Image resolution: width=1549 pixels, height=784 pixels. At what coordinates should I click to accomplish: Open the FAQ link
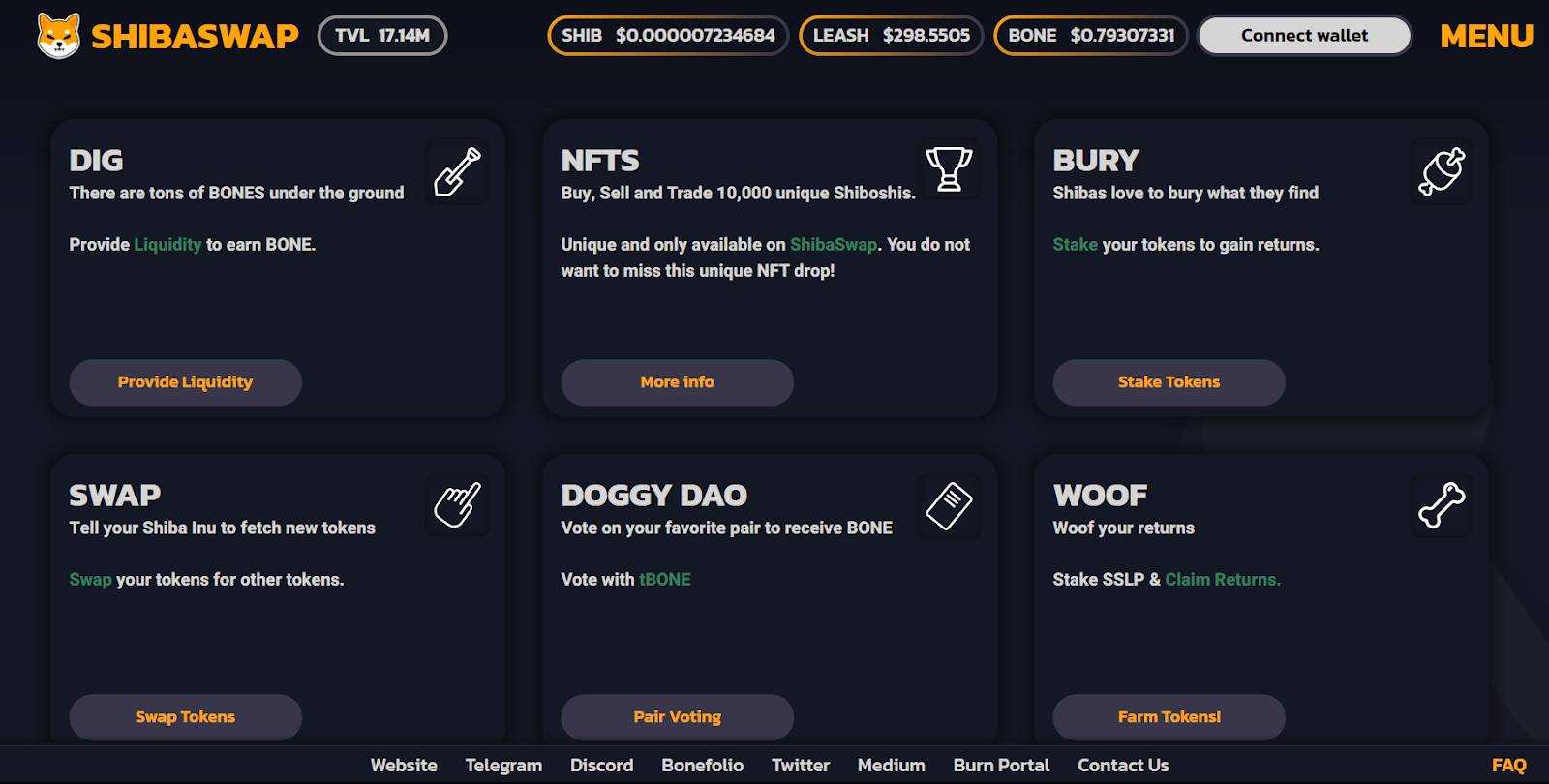coord(1508,766)
